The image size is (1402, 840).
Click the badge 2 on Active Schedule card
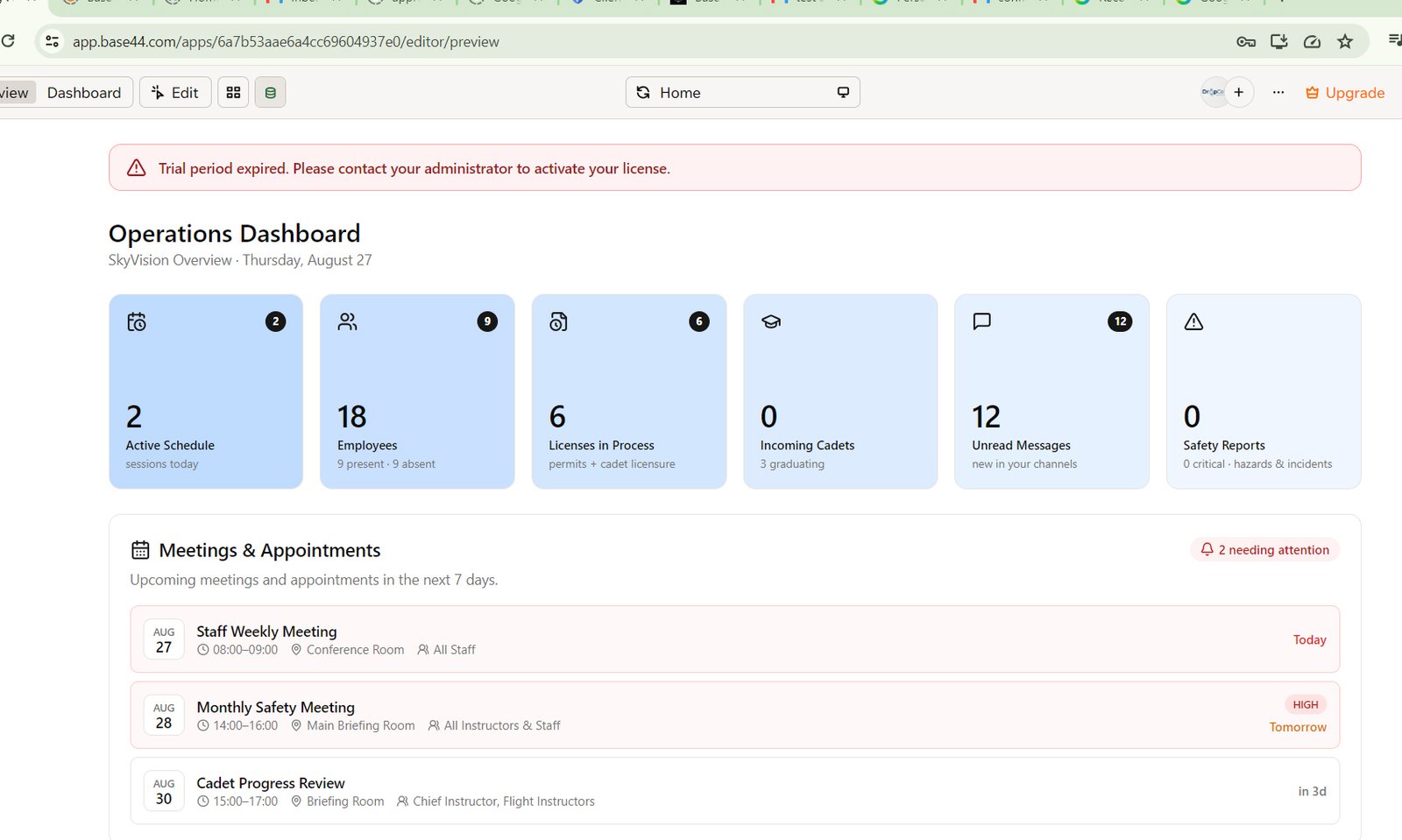pos(276,321)
